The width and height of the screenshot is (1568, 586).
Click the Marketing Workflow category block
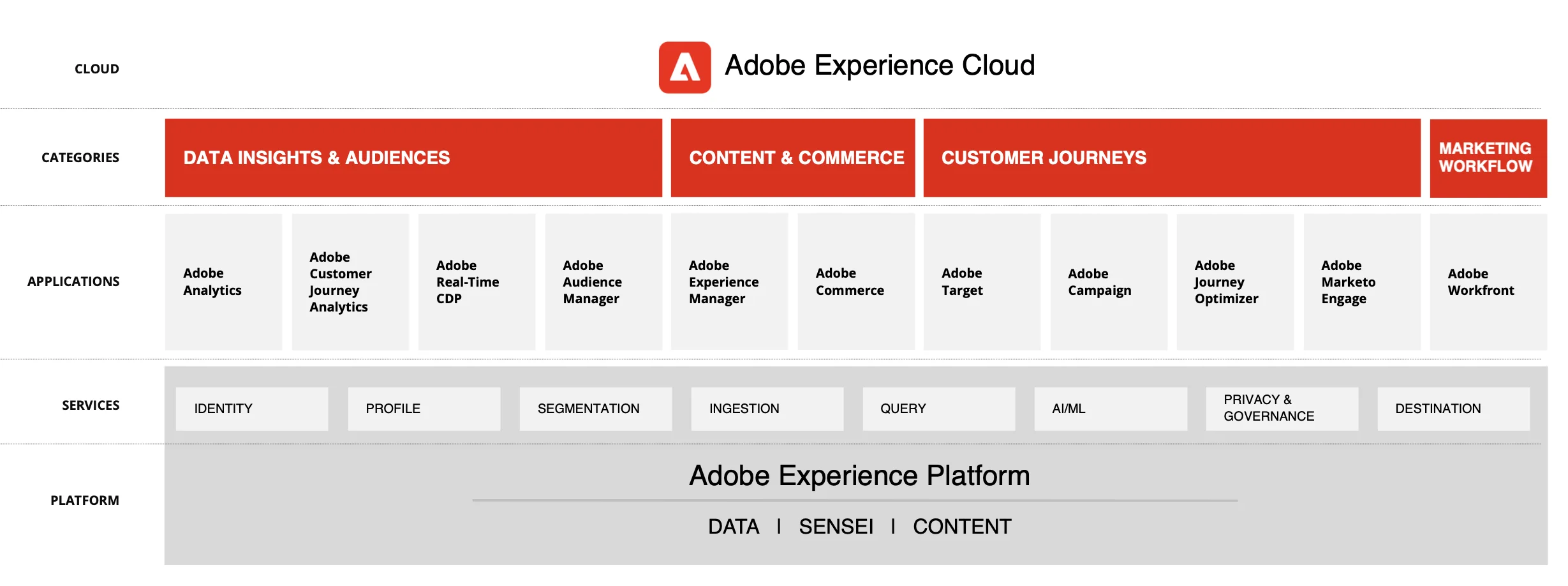click(1488, 158)
